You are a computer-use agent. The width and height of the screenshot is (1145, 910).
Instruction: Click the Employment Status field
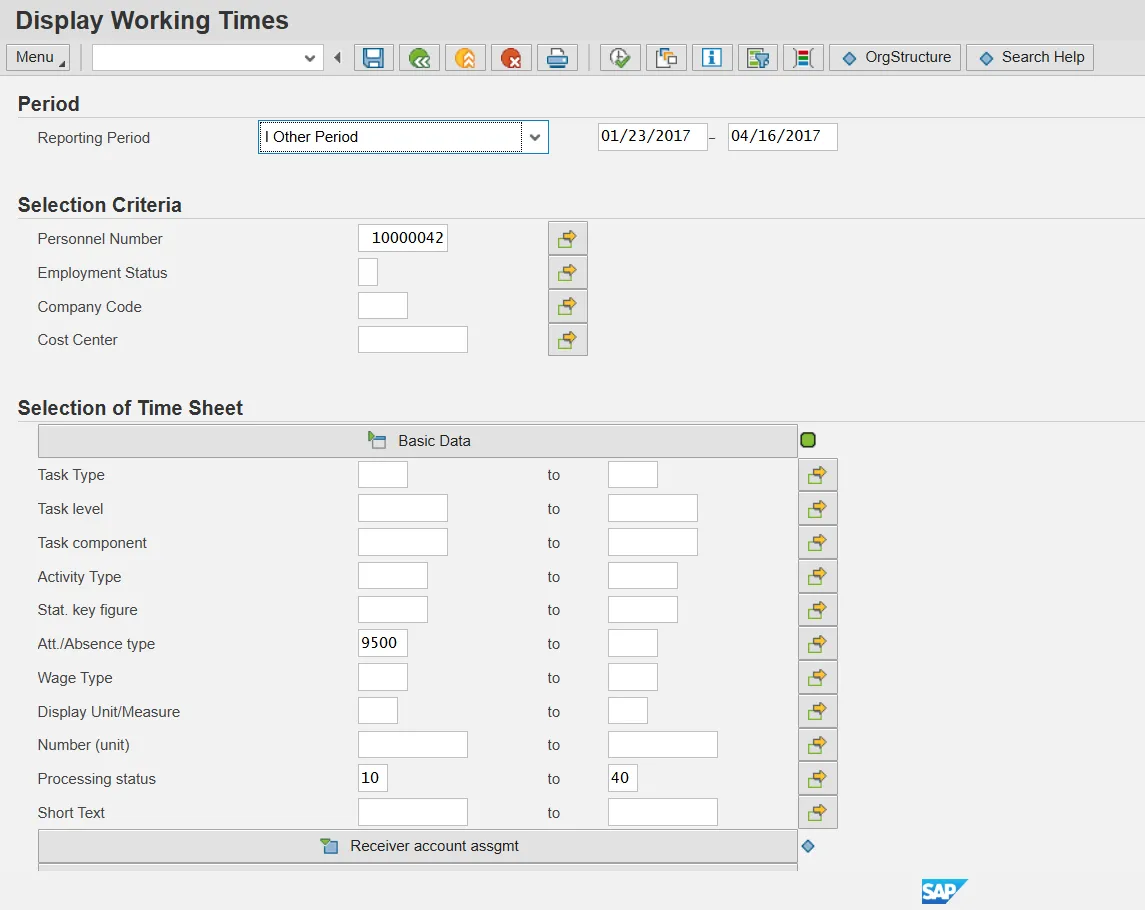368,272
